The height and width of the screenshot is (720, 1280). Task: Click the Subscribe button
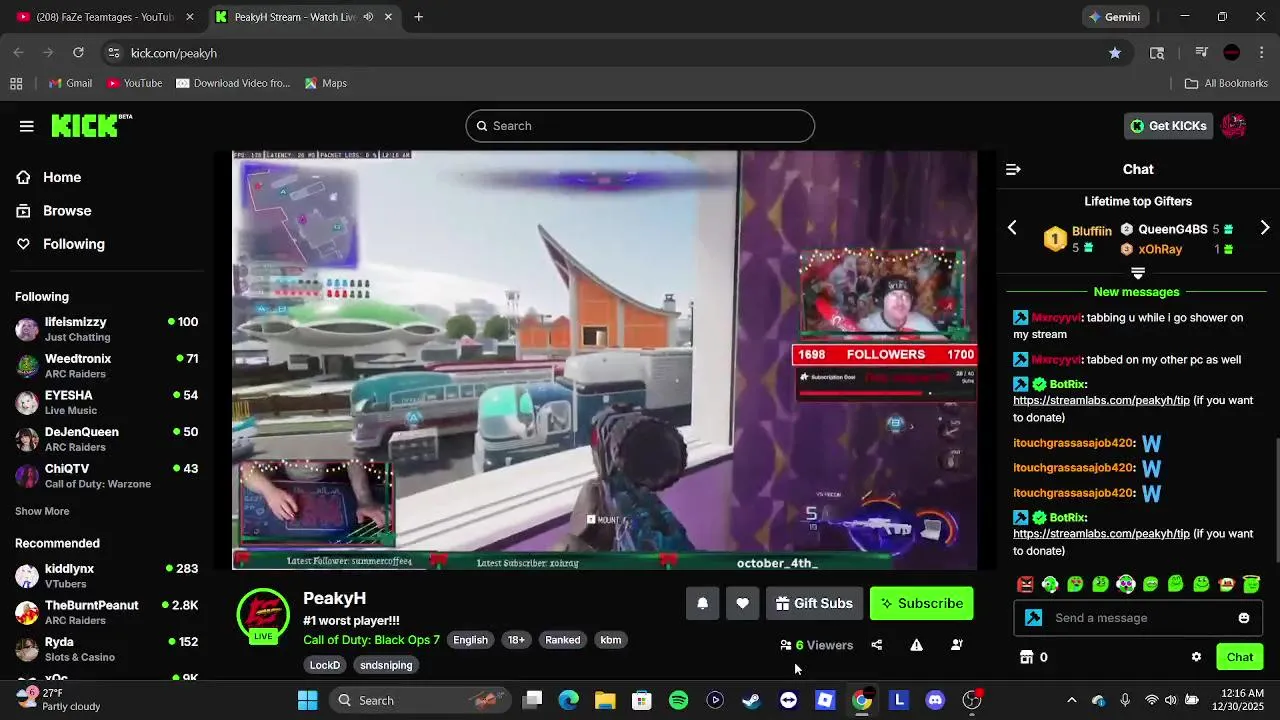[x=921, y=604]
